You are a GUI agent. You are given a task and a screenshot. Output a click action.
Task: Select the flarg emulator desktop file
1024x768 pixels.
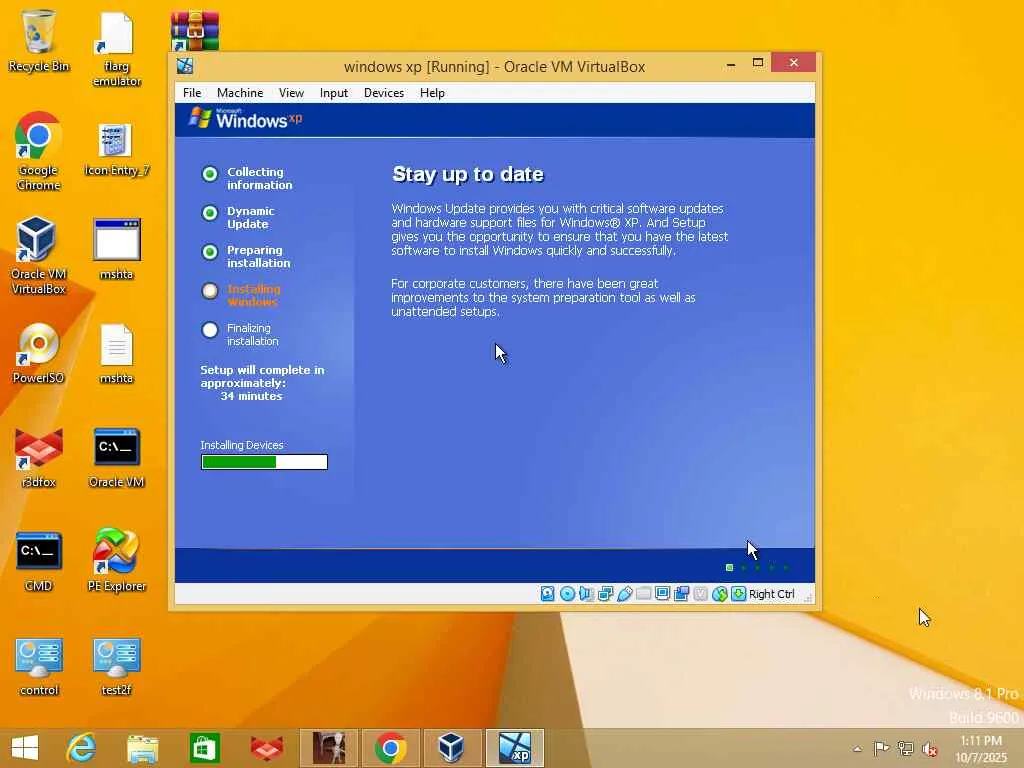[116, 50]
